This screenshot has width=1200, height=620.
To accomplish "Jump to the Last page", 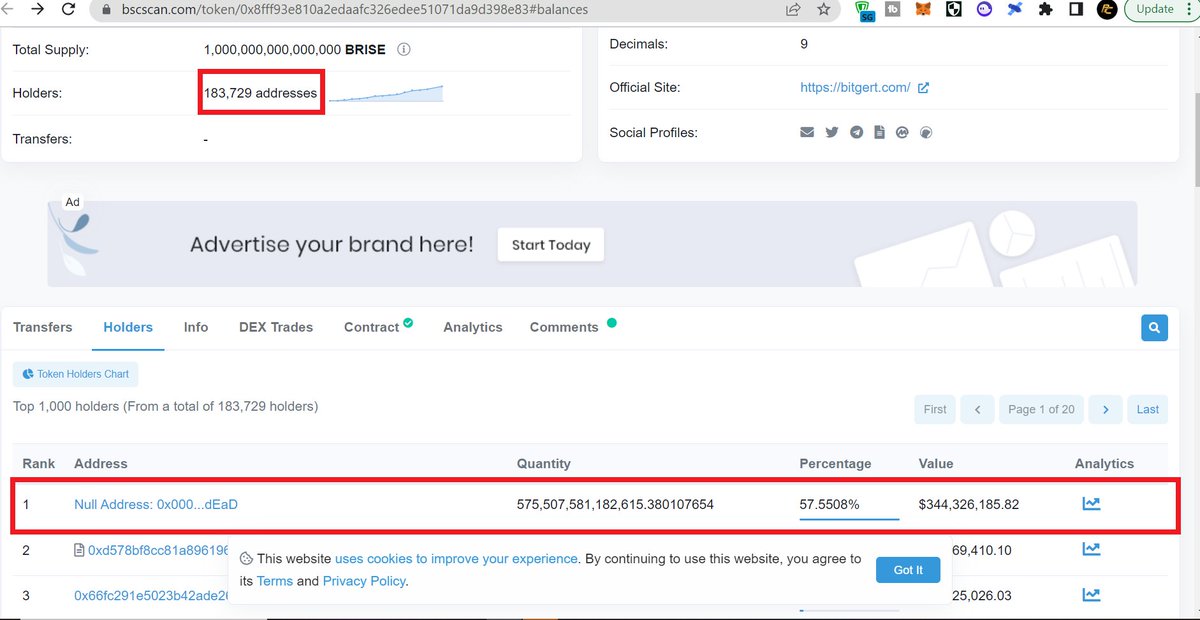I will [1148, 409].
